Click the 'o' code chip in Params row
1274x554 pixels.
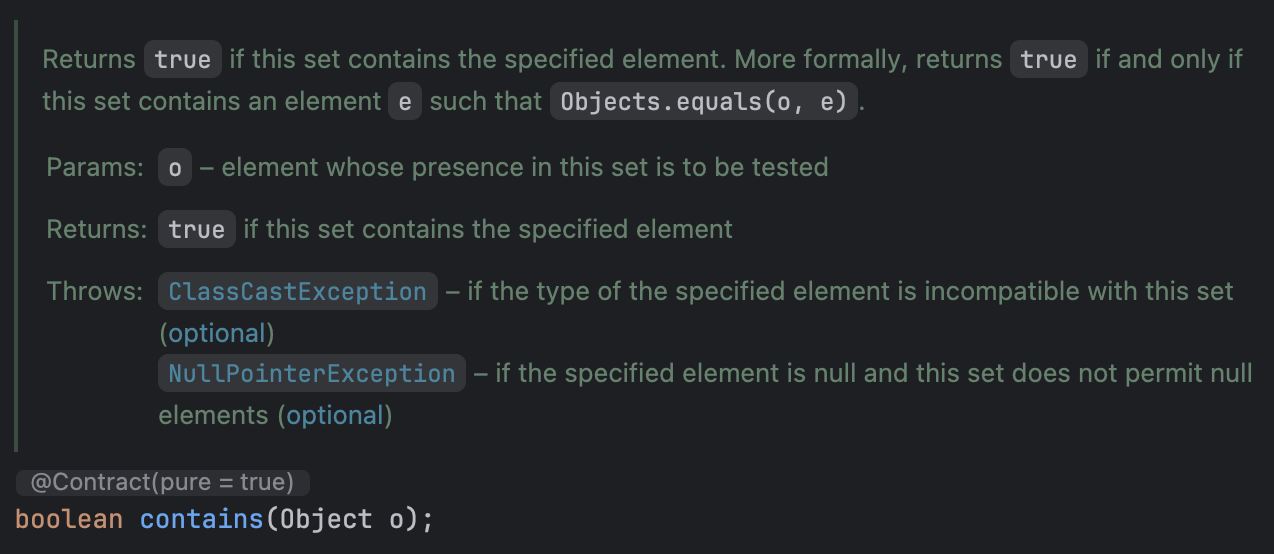pyautogui.click(x=175, y=167)
